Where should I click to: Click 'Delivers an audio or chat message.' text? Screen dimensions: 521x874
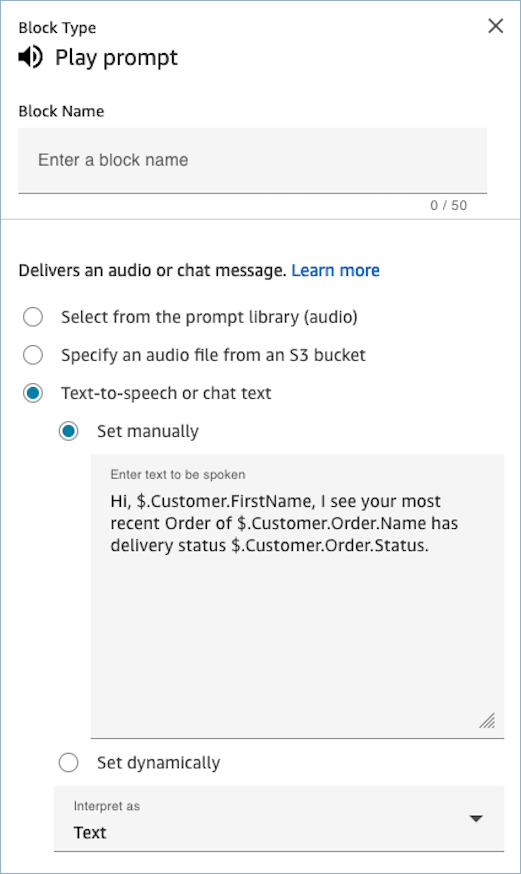pyautogui.click(x=153, y=270)
